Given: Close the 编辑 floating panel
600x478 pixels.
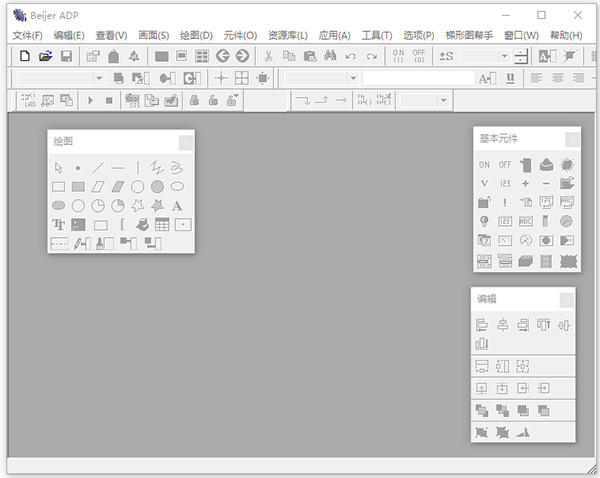Looking at the screenshot, I should 566,299.
